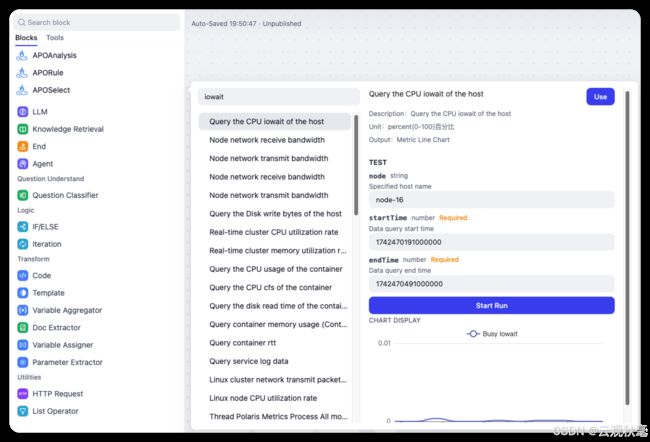Image resolution: width=650 pixels, height=442 pixels.
Task: Click the Parameter Extractor icon
Action: (23, 362)
